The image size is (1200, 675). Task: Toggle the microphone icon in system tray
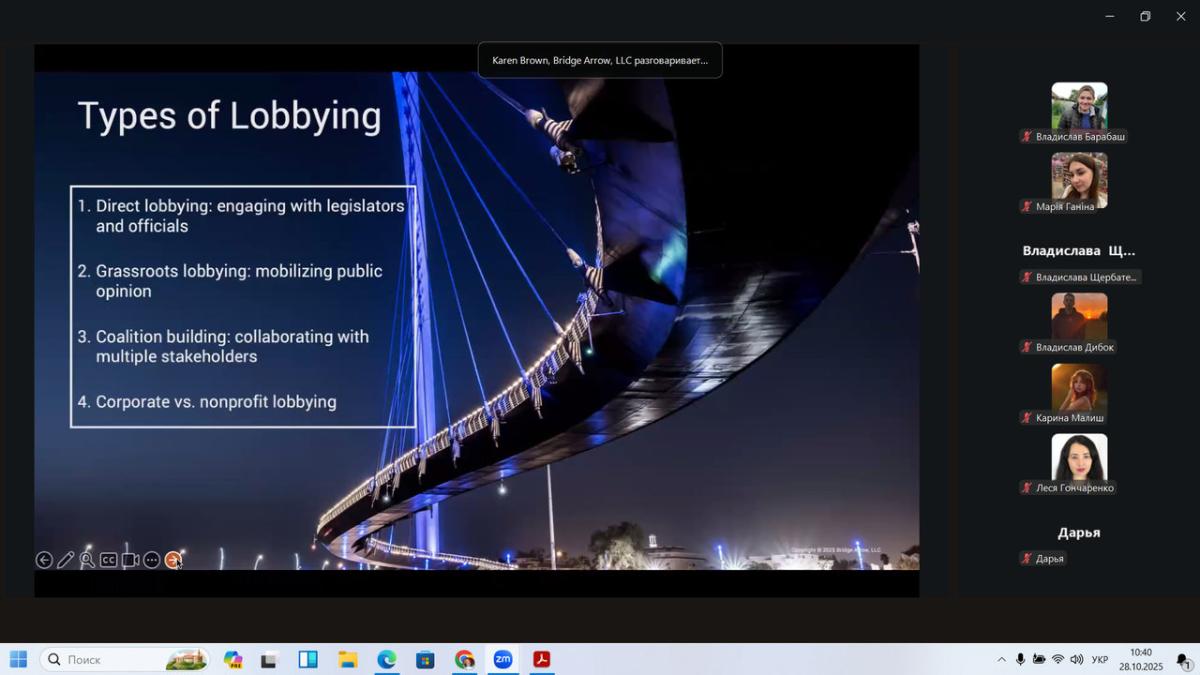(x=1020, y=660)
